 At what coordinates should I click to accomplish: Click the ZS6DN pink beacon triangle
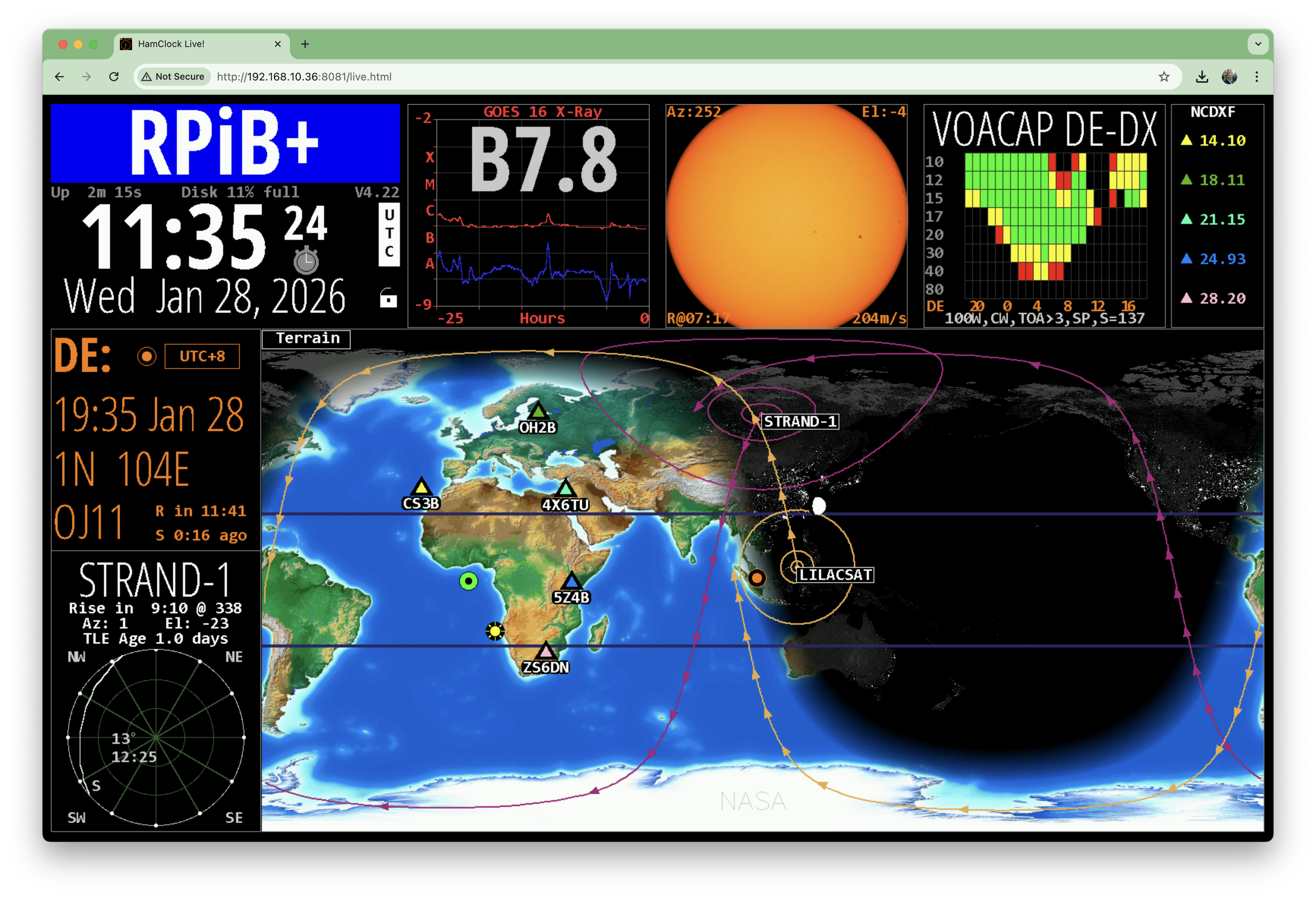[x=545, y=651]
